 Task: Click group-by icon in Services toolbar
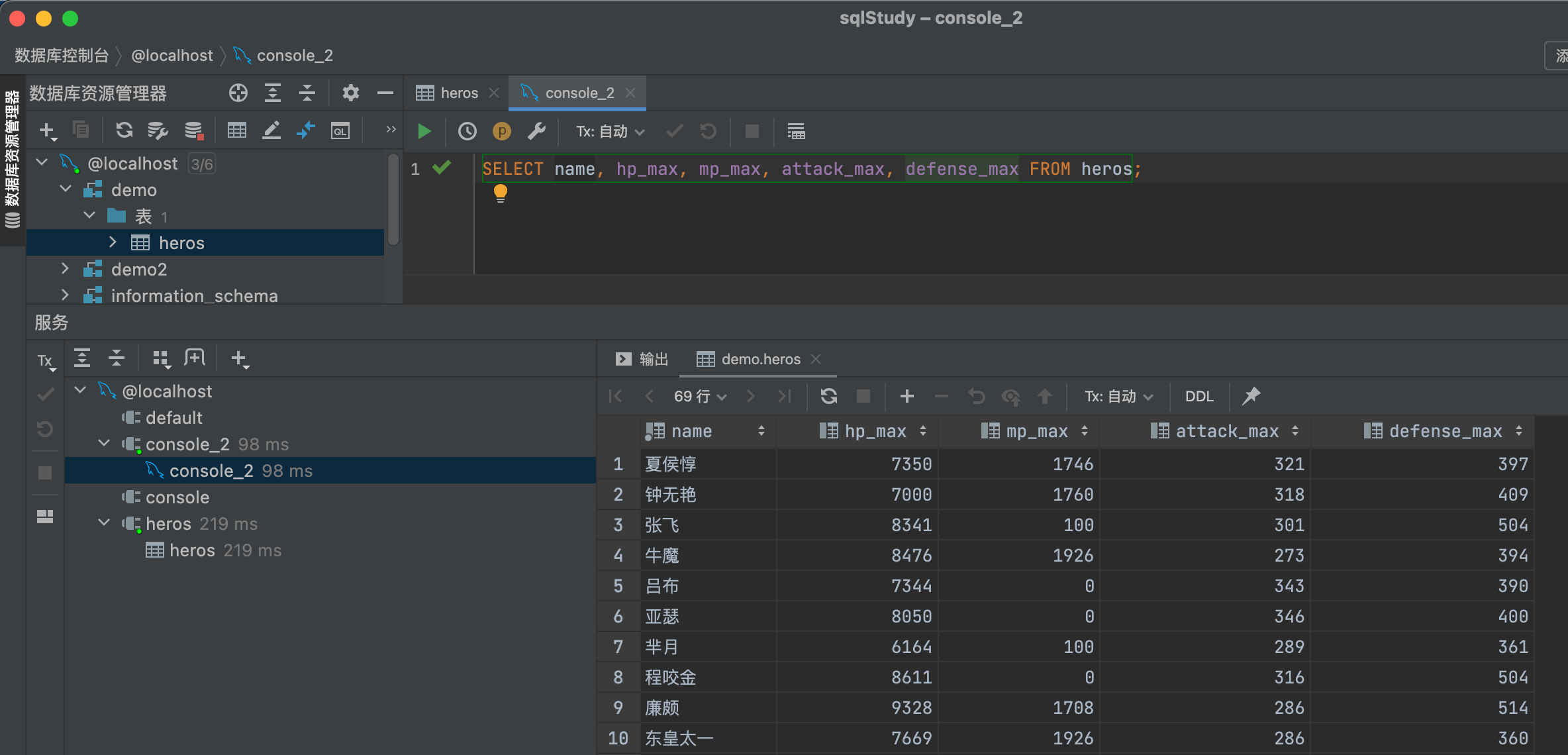click(x=162, y=359)
